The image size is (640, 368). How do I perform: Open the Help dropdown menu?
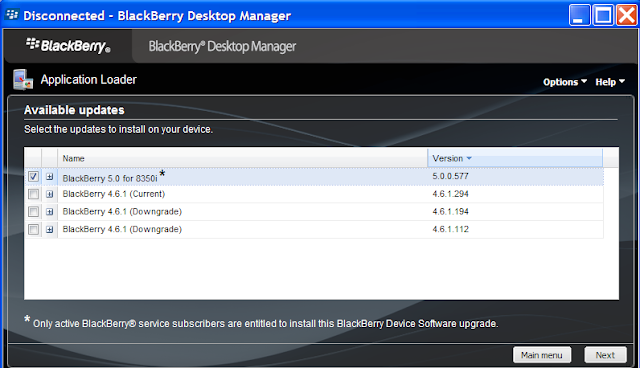pos(610,82)
